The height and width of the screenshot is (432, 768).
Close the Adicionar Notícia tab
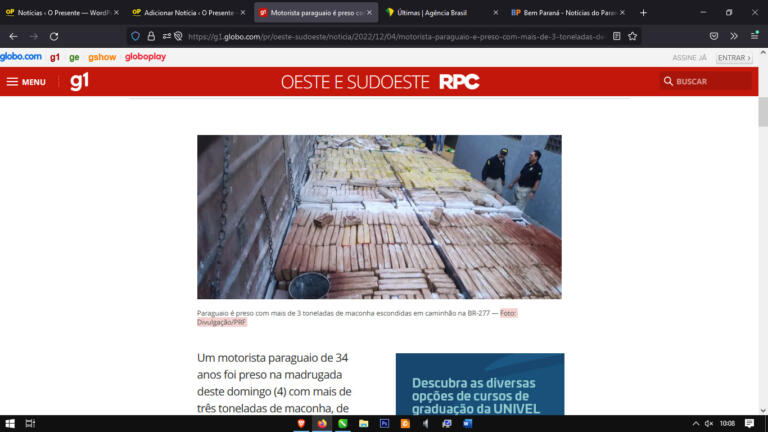tap(243, 13)
